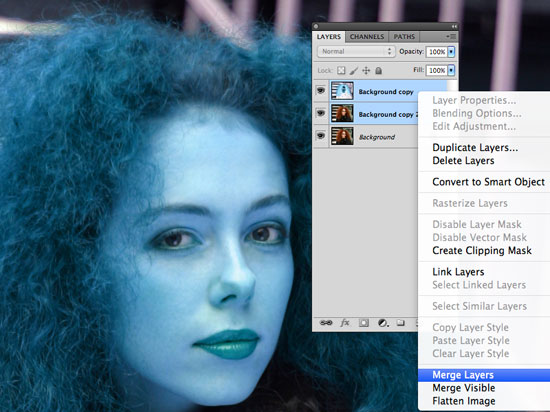This screenshot has width=550, height=412.
Task: Toggle lock image pixels brush icon
Action: pos(354,70)
